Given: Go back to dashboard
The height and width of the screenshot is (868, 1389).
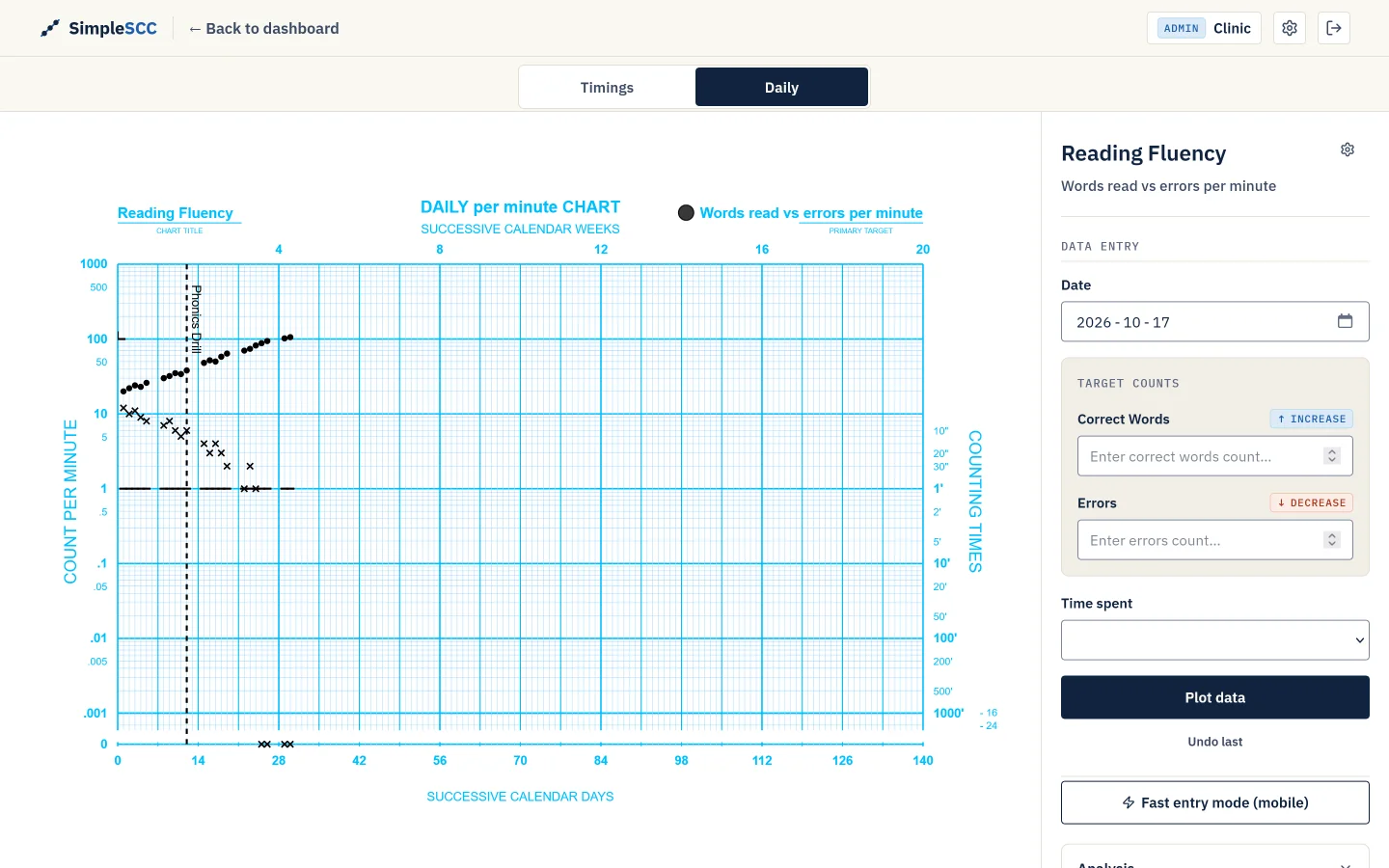Looking at the screenshot, I should [263, 28].
